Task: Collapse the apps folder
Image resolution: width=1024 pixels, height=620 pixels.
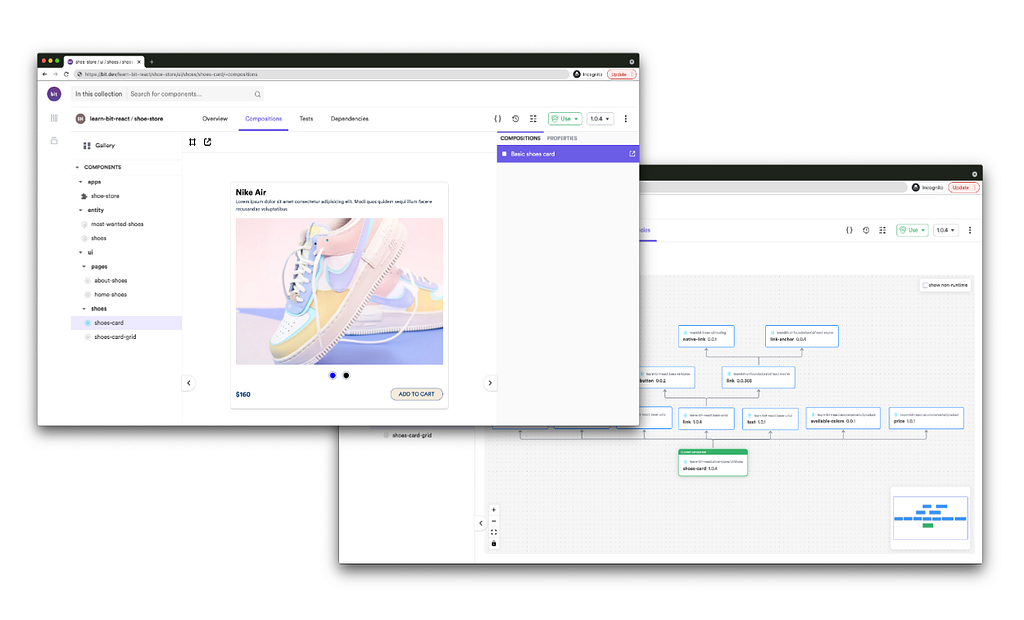Action: (80, 182)
